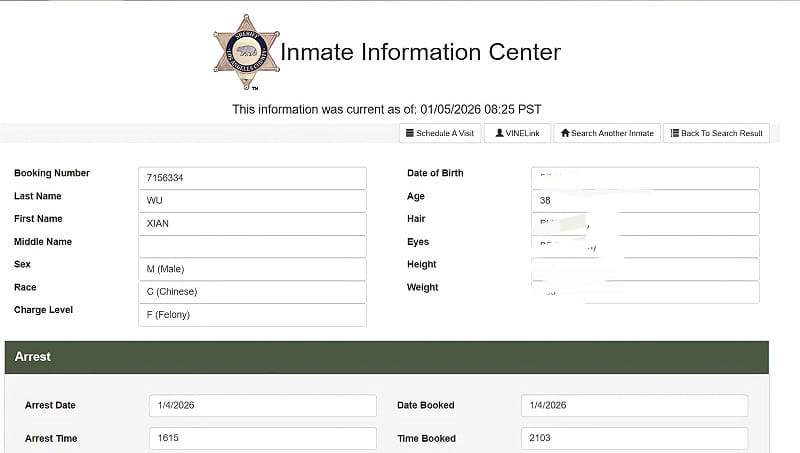This screenshot has height=453, width=800.
Task: Select the Date of Birth field
Action: point(645,178)
